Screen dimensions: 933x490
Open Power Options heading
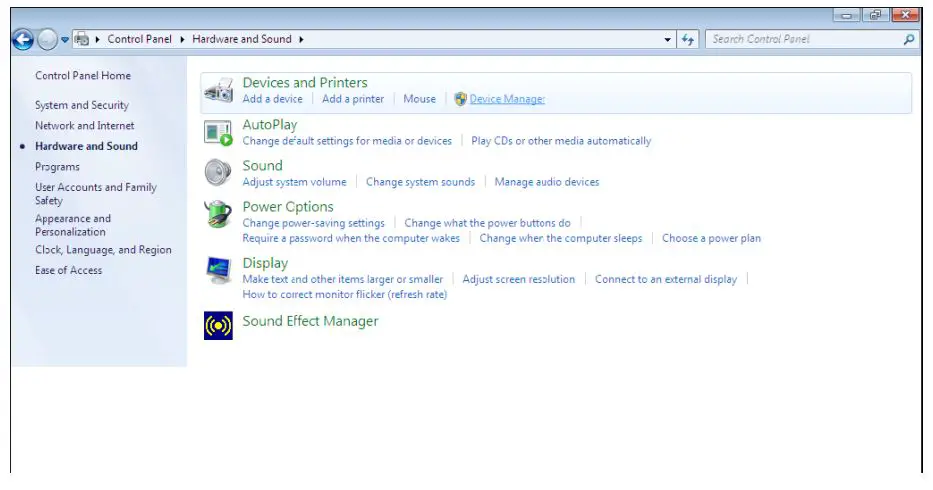(x=288, y=207)
